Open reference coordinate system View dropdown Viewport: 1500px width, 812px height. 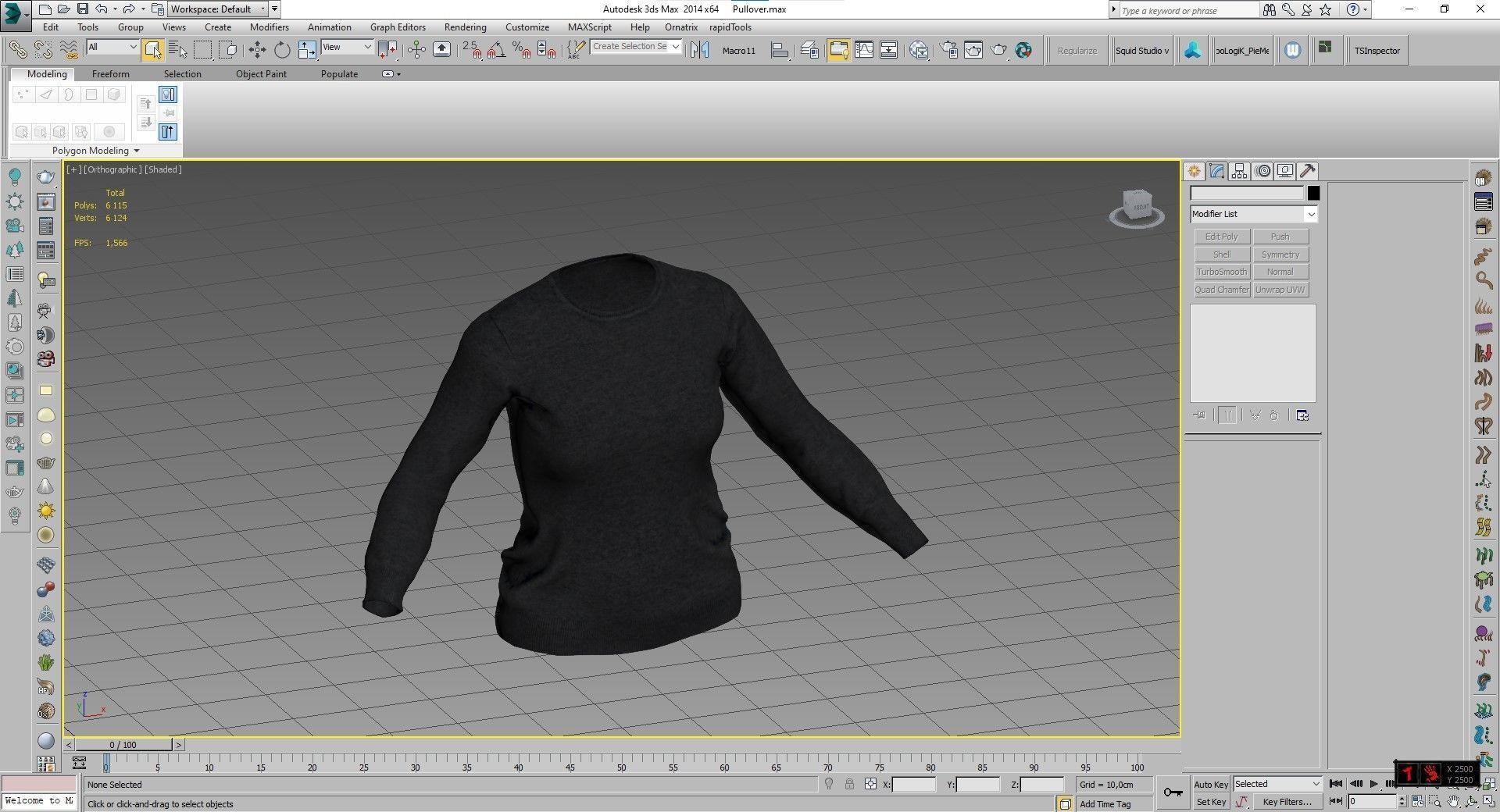(348, 47)
